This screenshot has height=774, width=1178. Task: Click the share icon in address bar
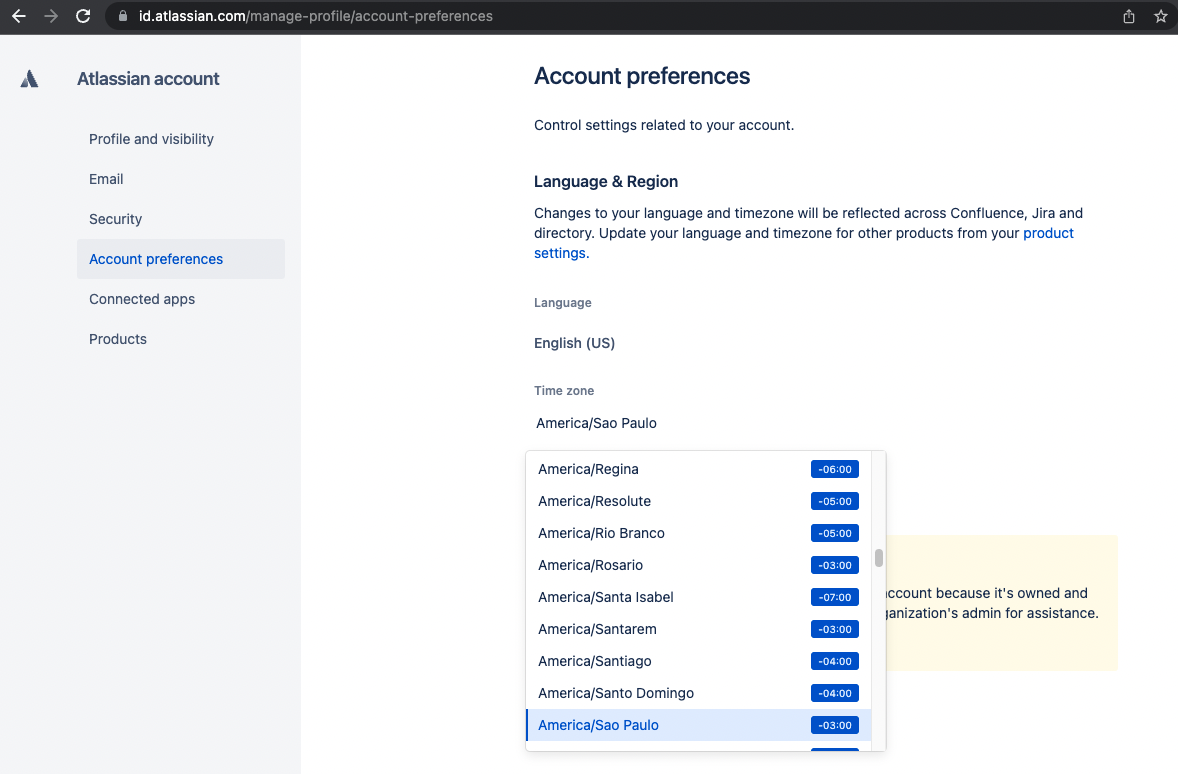1129,16
